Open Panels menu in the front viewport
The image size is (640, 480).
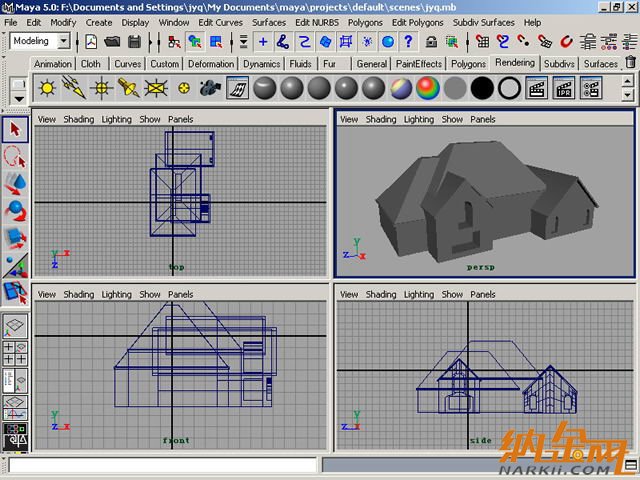point(180,295)
